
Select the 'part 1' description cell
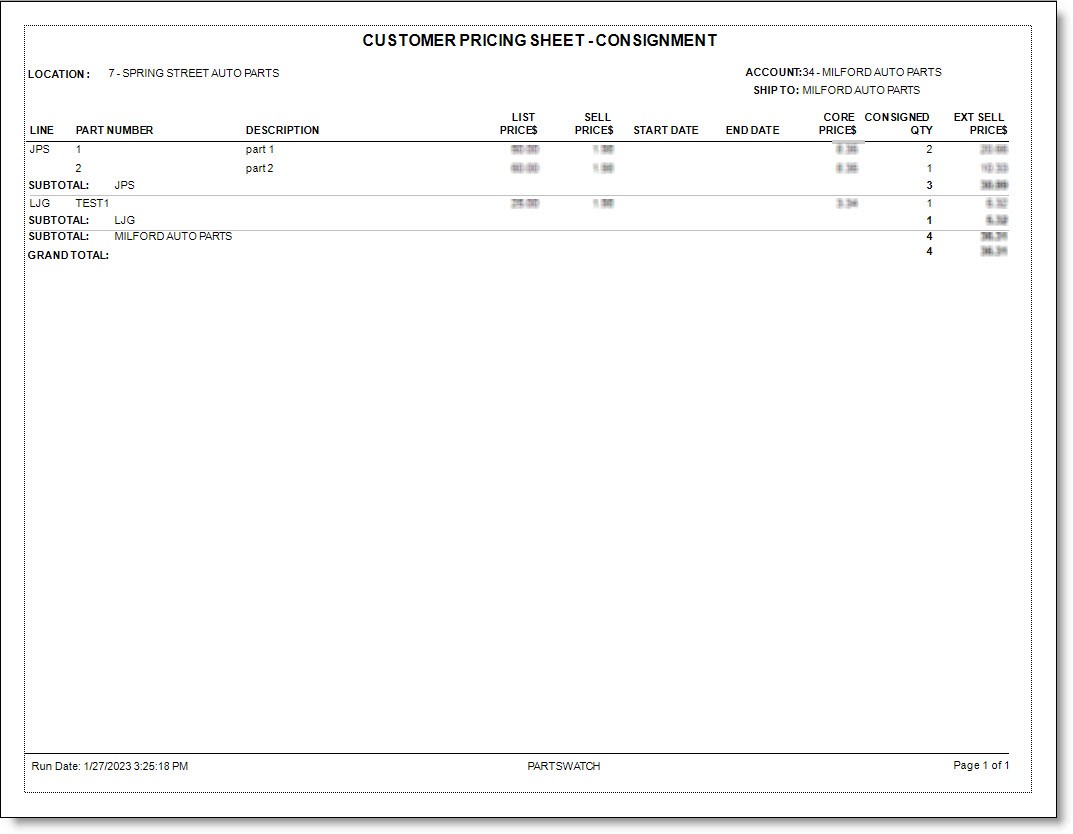click(x=260, y=149)
